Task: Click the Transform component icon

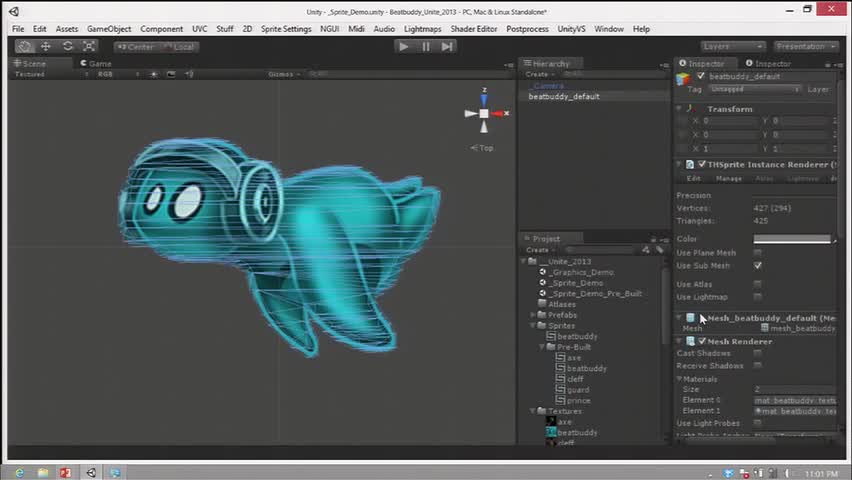Action: pos(691,109)
